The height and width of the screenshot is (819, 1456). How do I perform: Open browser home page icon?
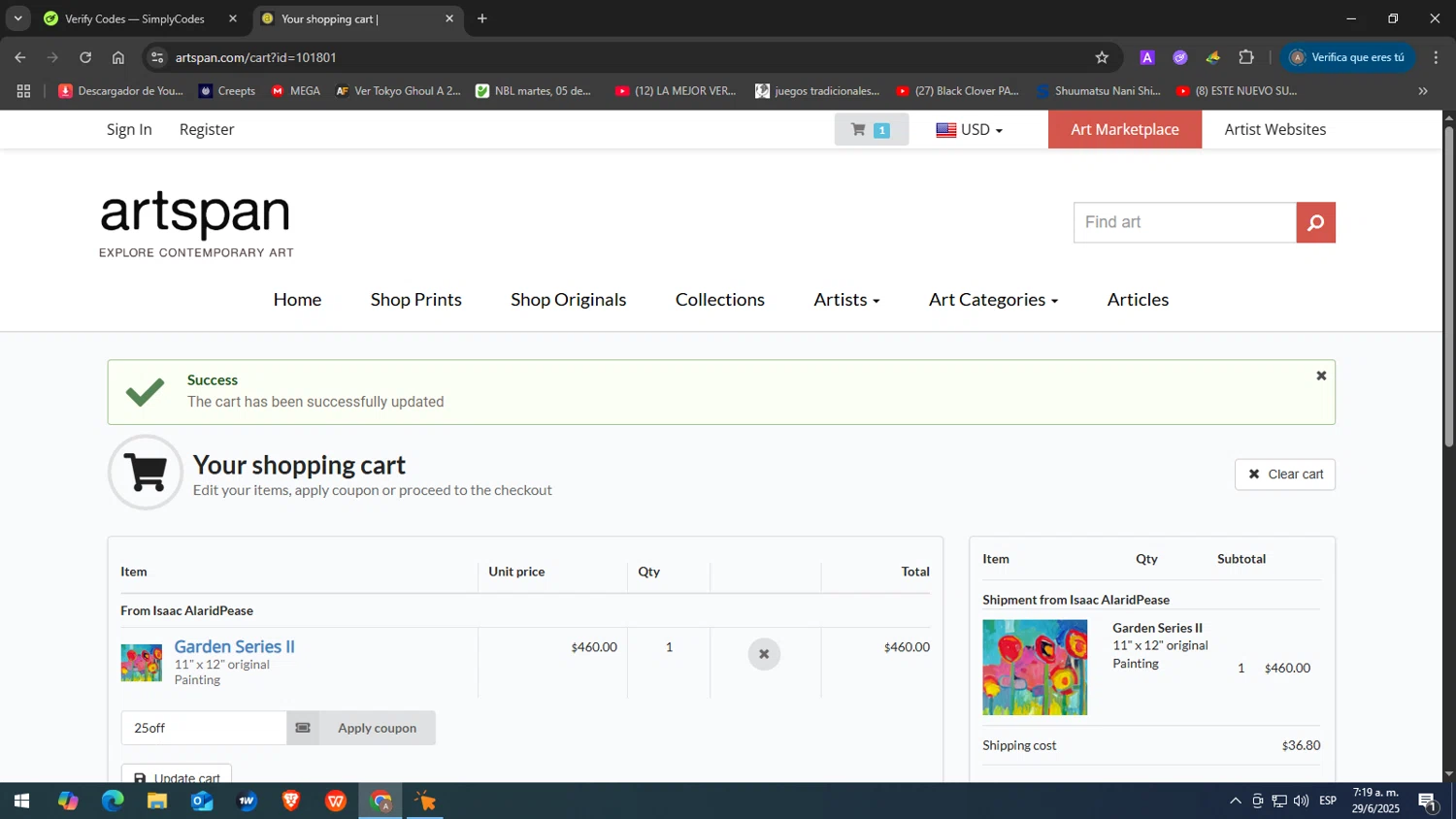click(x=118, y=57)
